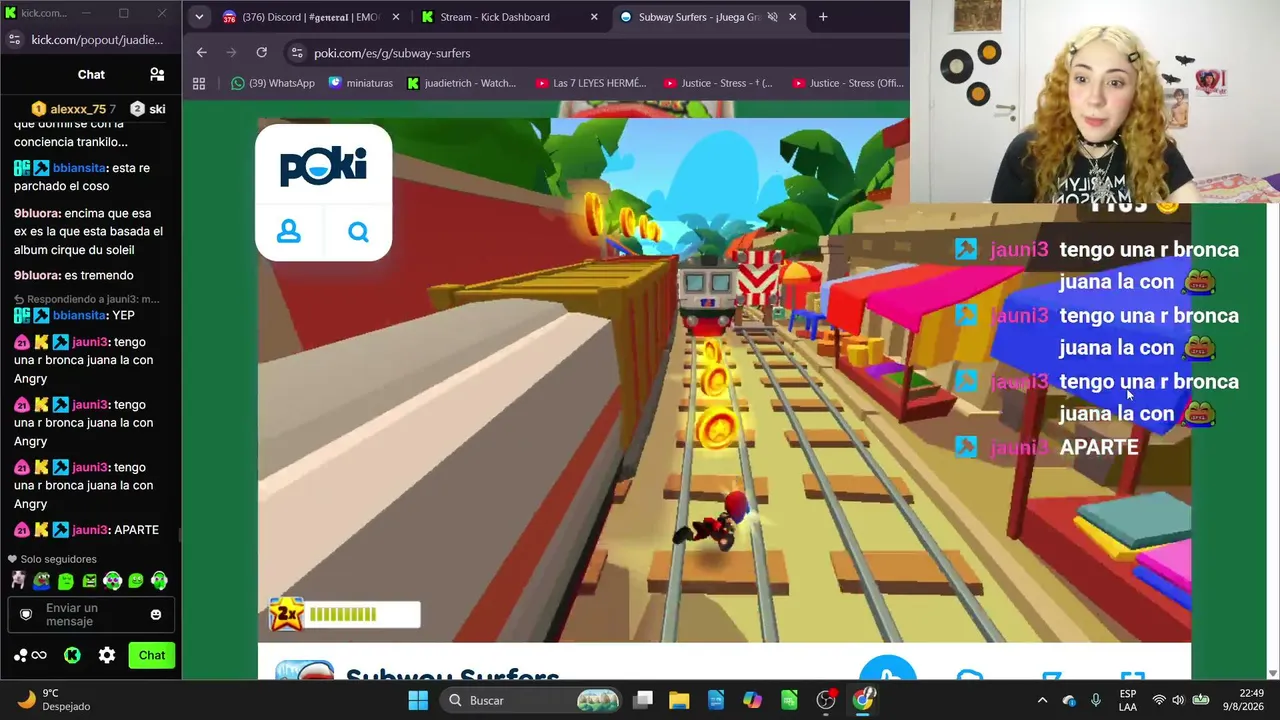Insert the first avatar emote in quick row

[x=18, y=580]
